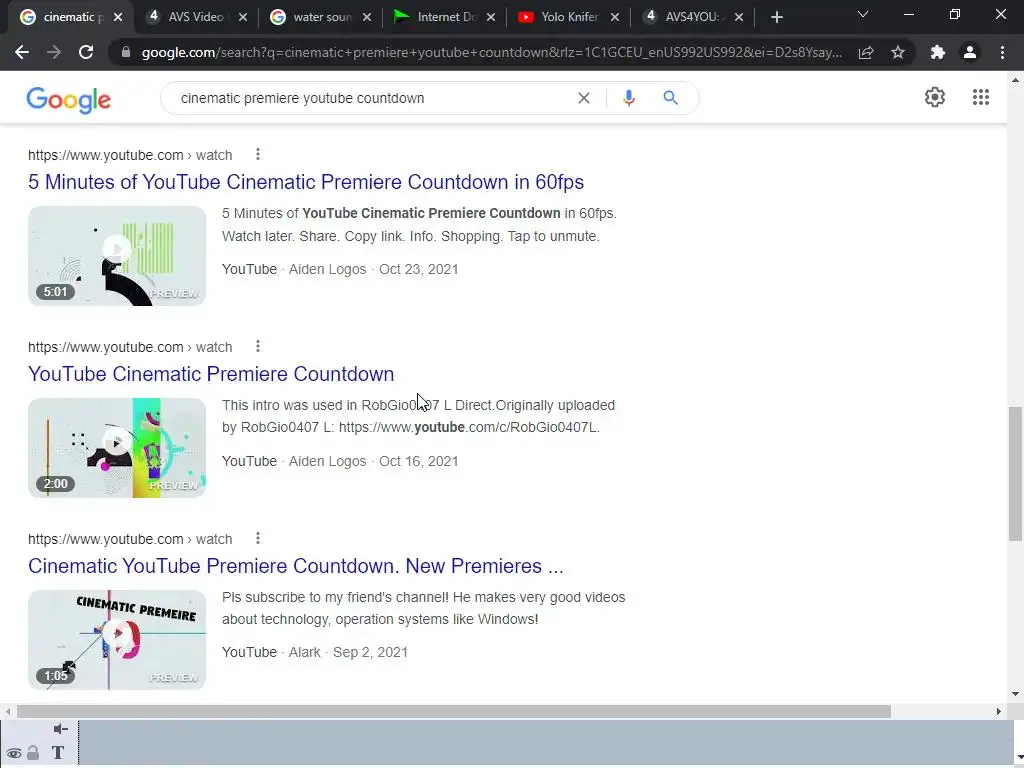Click 'Alark · Sep 2, 2021' text
The height and width of the screenshot is (768, 1024).
(348, 652)
